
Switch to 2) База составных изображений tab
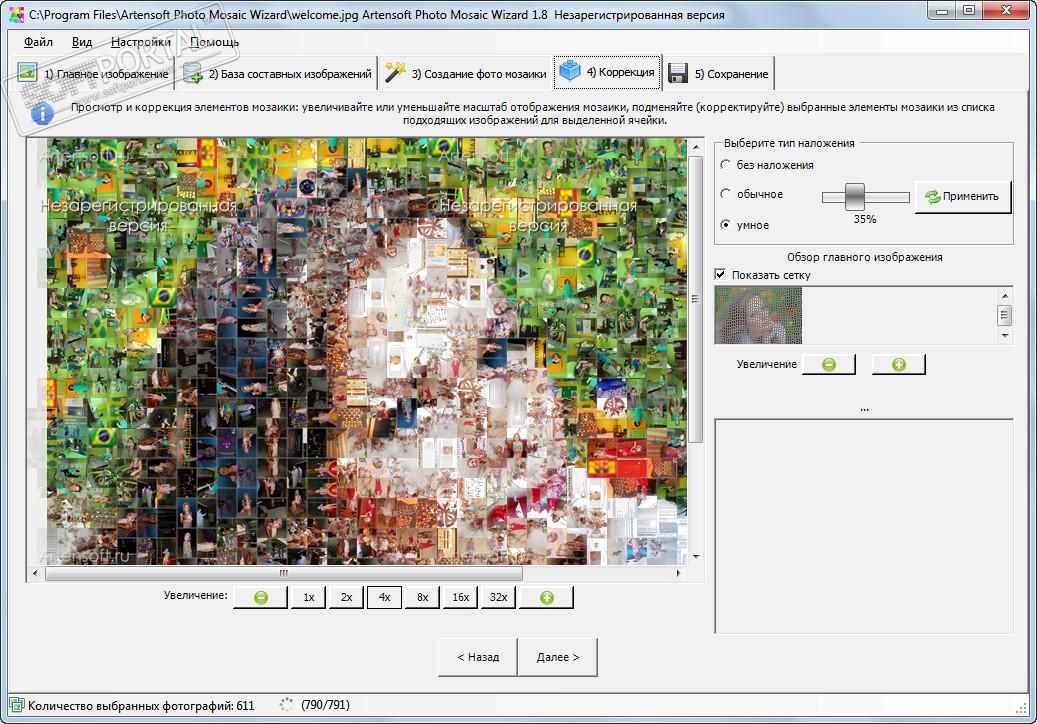point(276,73)
